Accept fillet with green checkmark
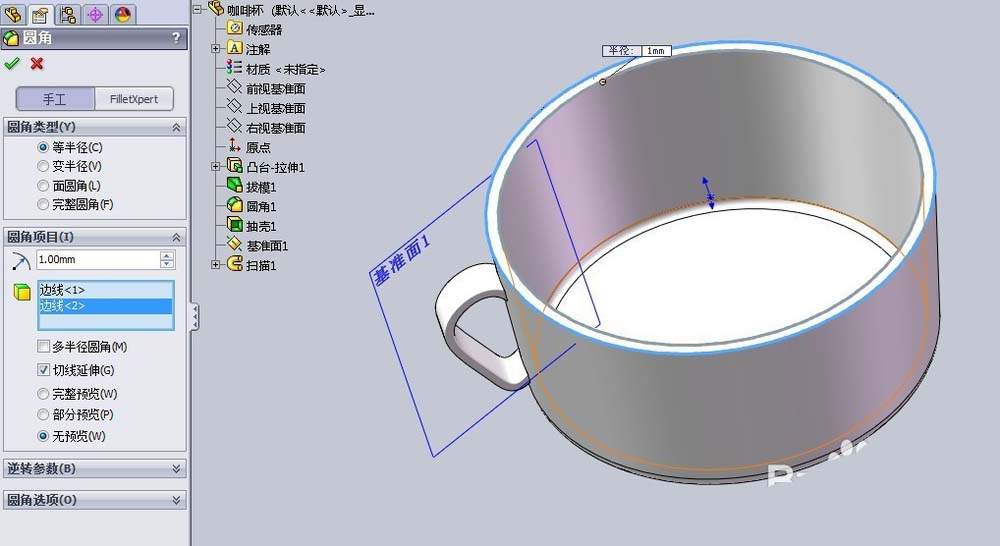This screenshot has width=1000, height=546. pos(12,63)
